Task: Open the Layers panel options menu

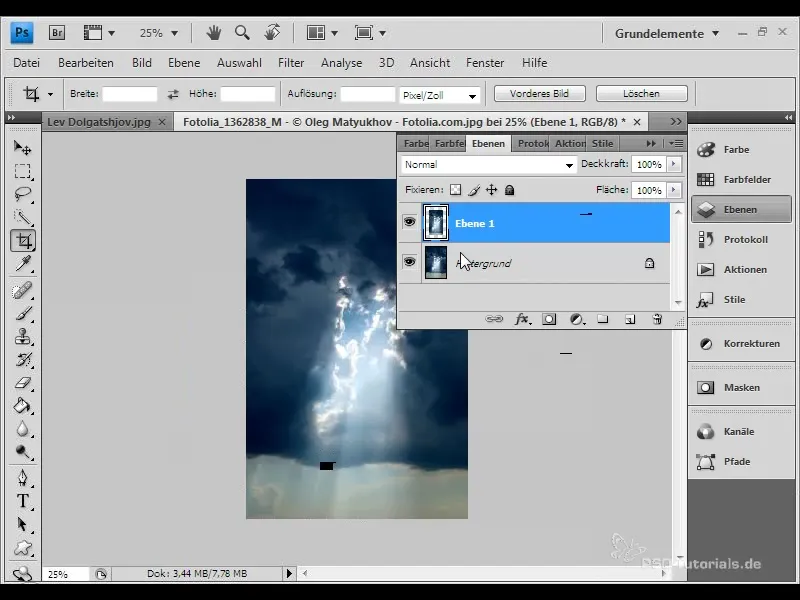Action: [676, 144]
